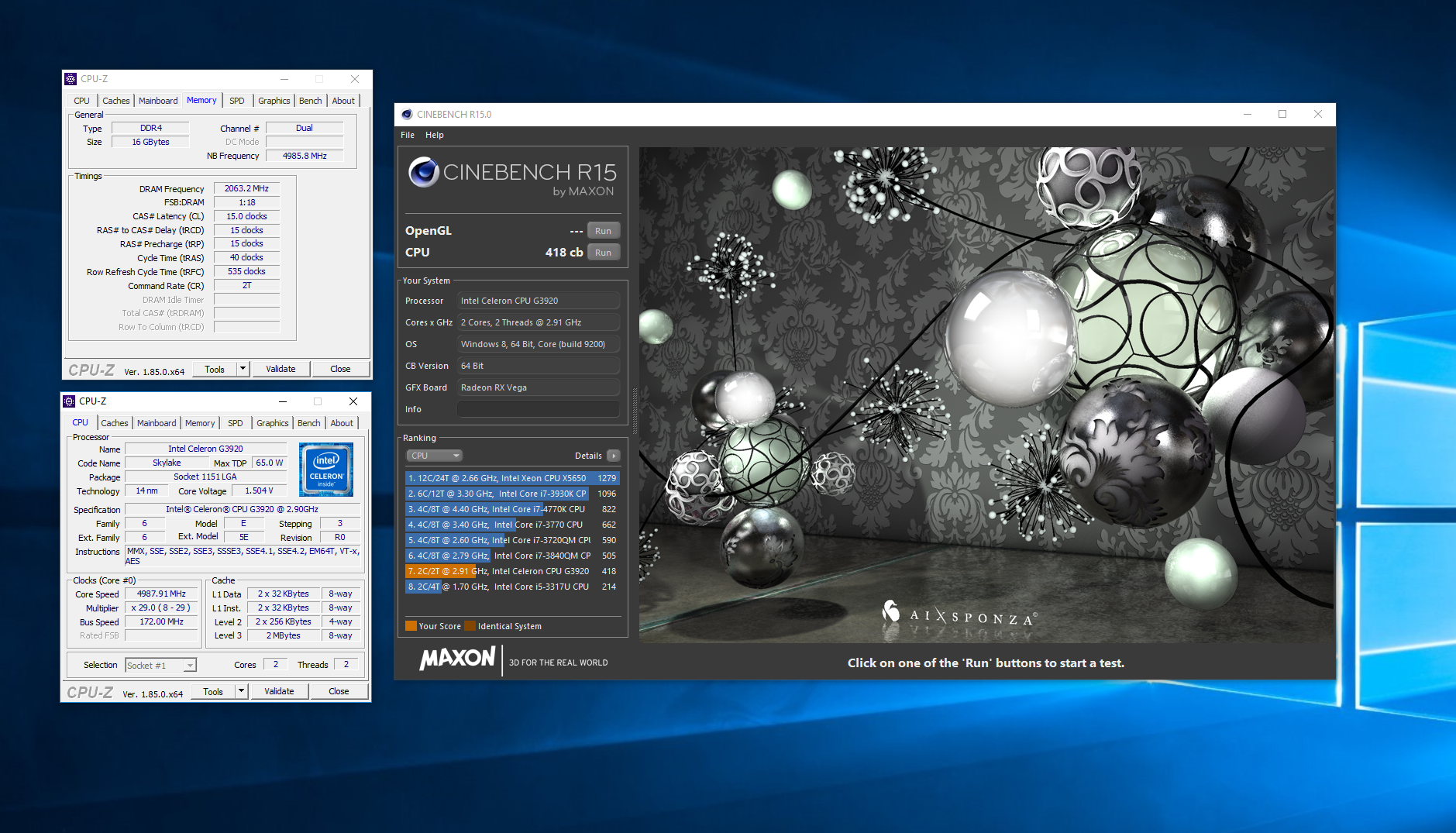Open the Help menu in Cinebench
The height and width of the screenshot is (833, 1456).
tap(435, 135)
